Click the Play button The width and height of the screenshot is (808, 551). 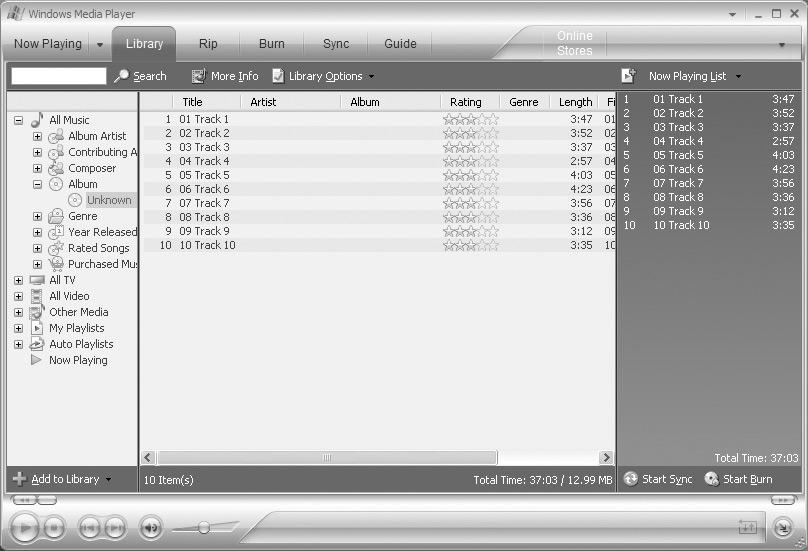(25, 528)
